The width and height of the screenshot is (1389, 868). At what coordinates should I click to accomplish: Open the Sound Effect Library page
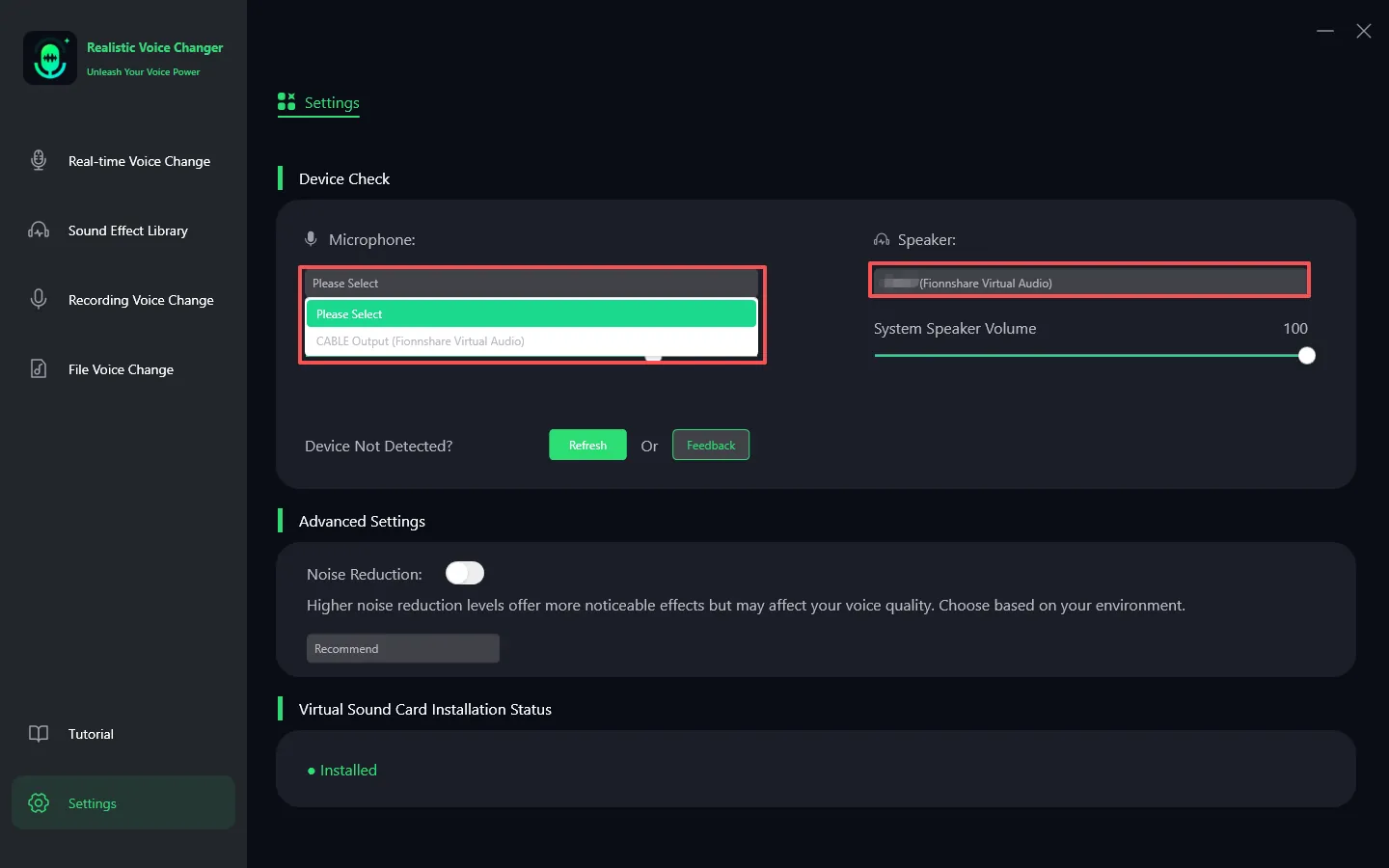127,231
